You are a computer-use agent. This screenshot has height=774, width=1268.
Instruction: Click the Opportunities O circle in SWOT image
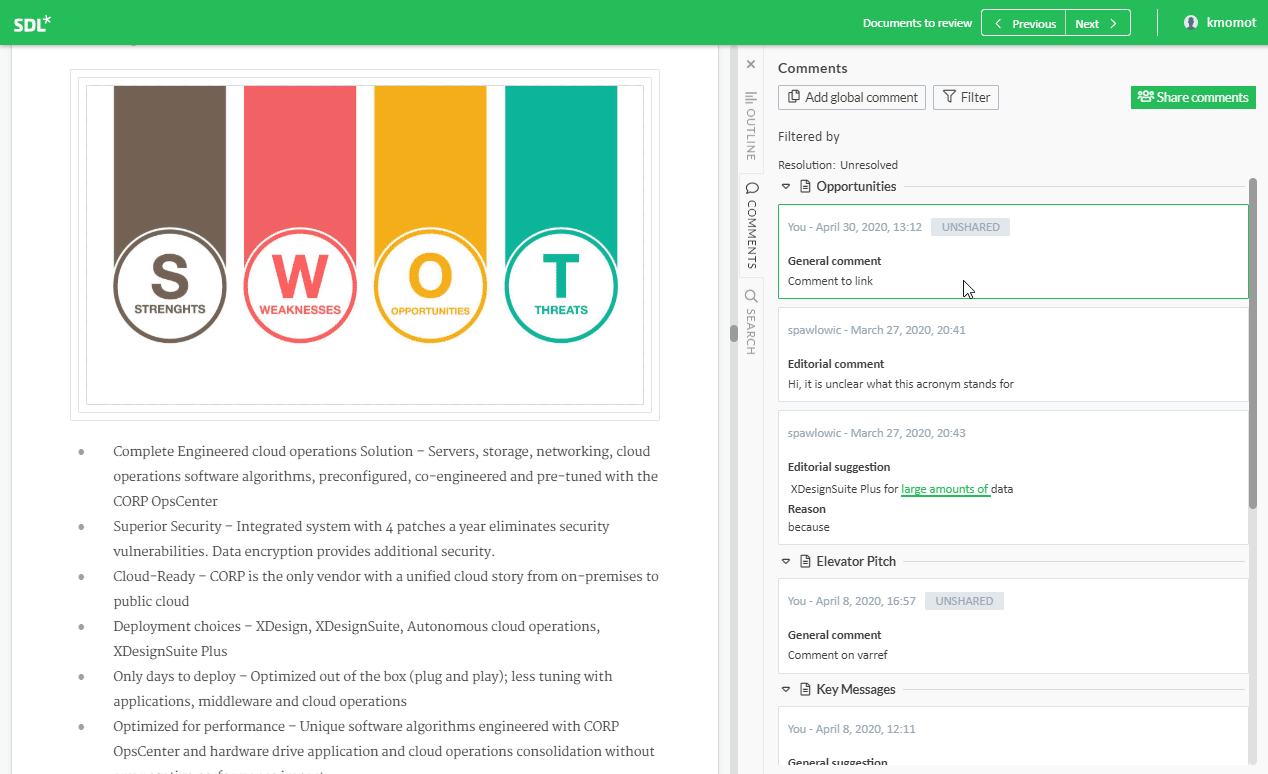click(x=430, y=285)
